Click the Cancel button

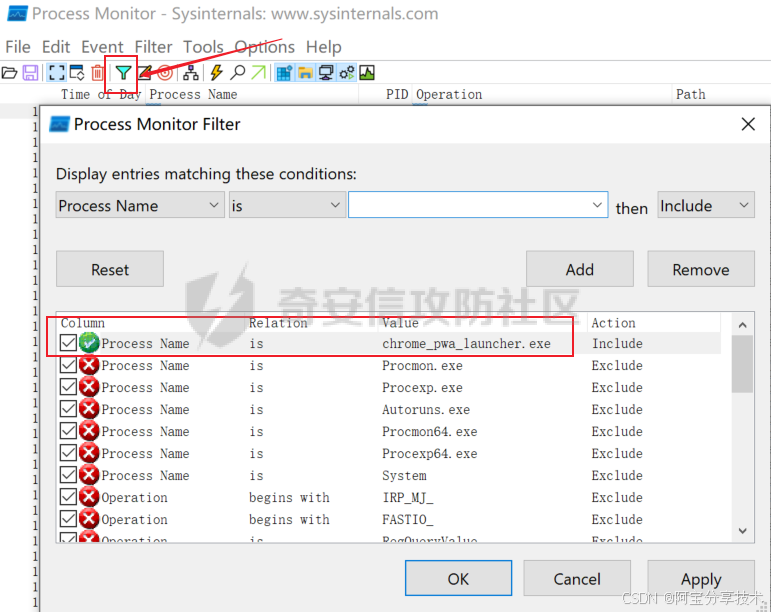coord(577,578)
